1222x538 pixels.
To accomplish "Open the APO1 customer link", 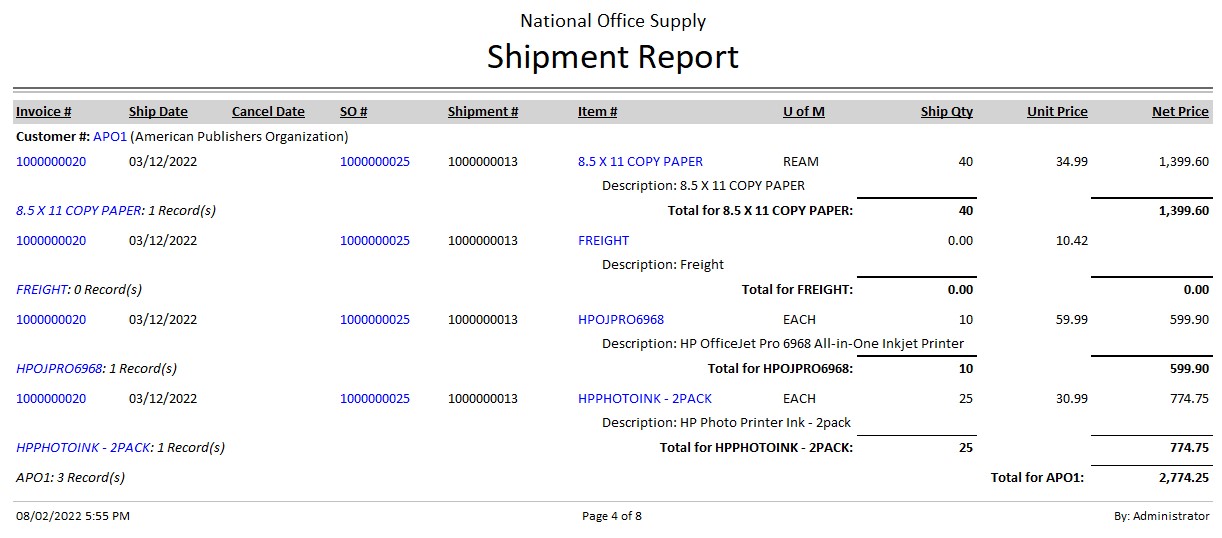I will (x=110, y=136).
